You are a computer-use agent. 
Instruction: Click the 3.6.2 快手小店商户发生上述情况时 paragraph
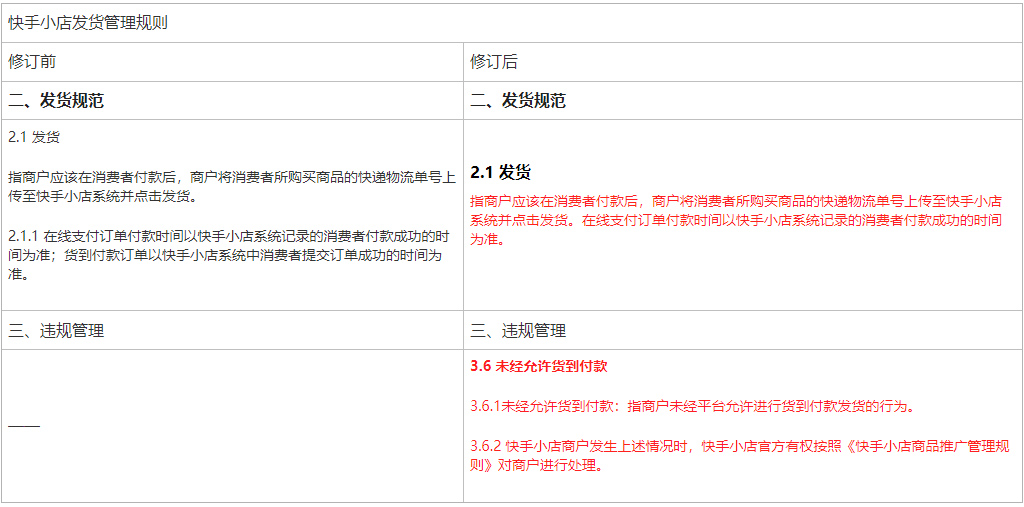[x=741, y=456]
